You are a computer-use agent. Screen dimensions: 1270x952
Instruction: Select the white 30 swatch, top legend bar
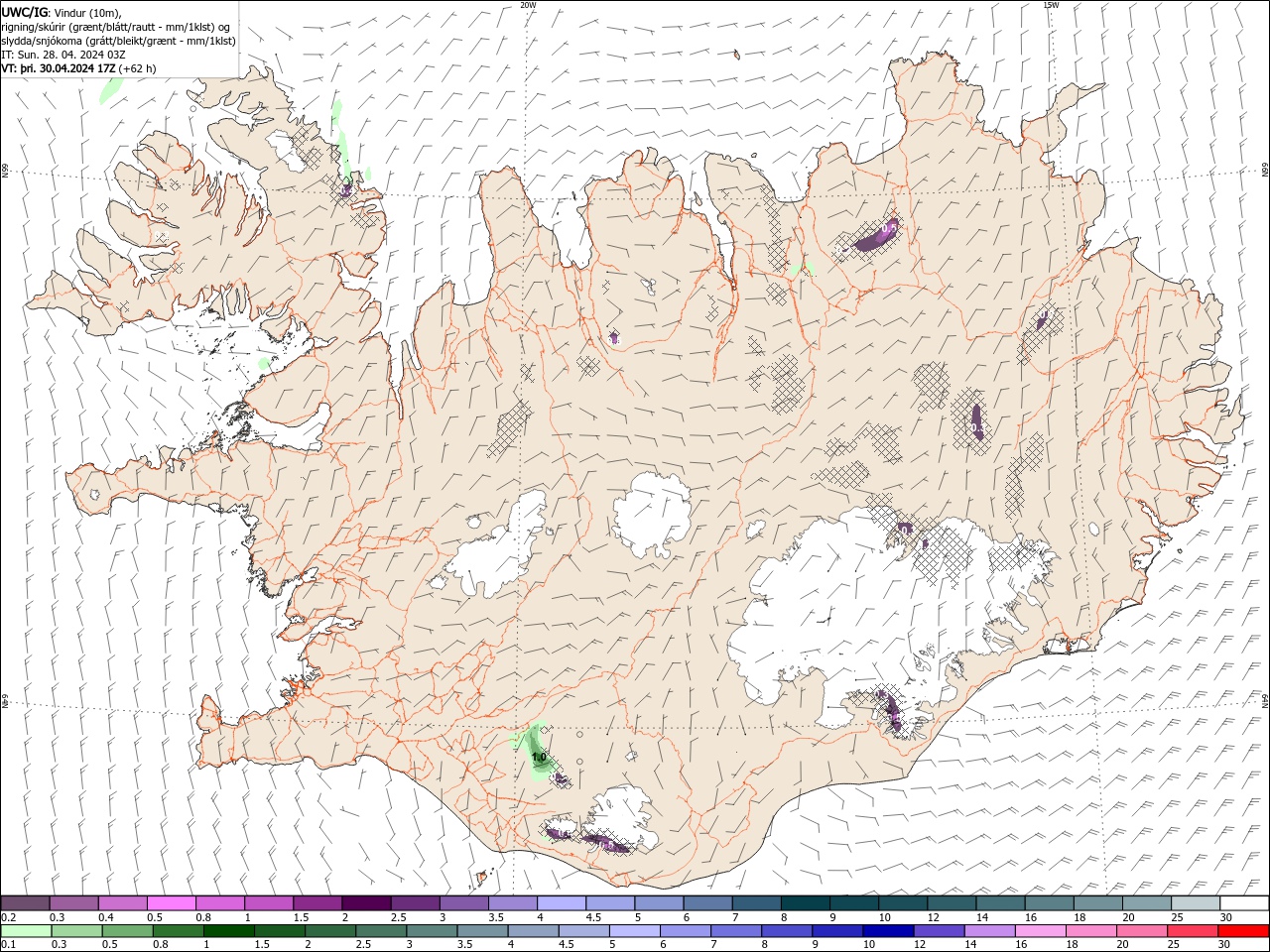coord(1243,903)
